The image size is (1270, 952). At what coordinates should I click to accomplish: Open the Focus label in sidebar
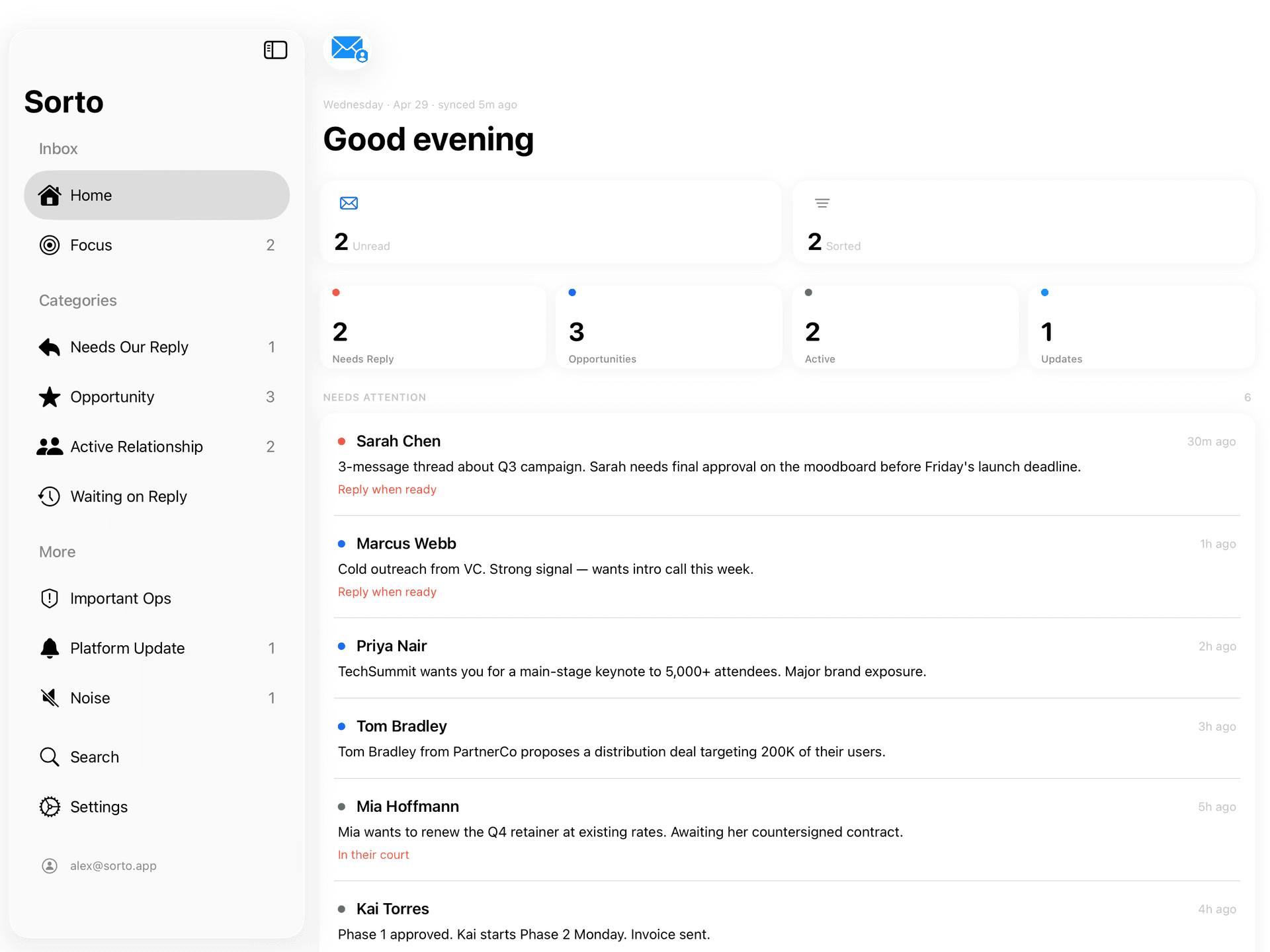pyautogui.click(x=91, y=245)
